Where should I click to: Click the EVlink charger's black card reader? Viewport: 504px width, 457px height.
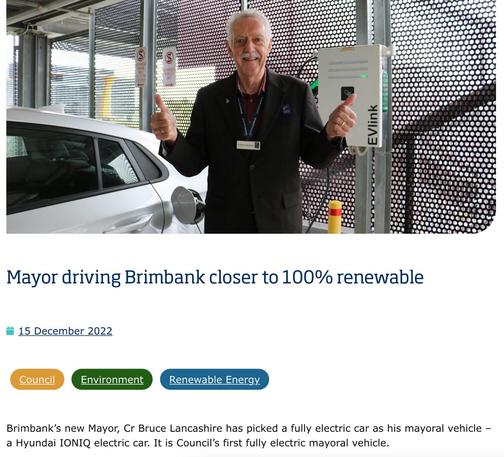coord(347,93)
